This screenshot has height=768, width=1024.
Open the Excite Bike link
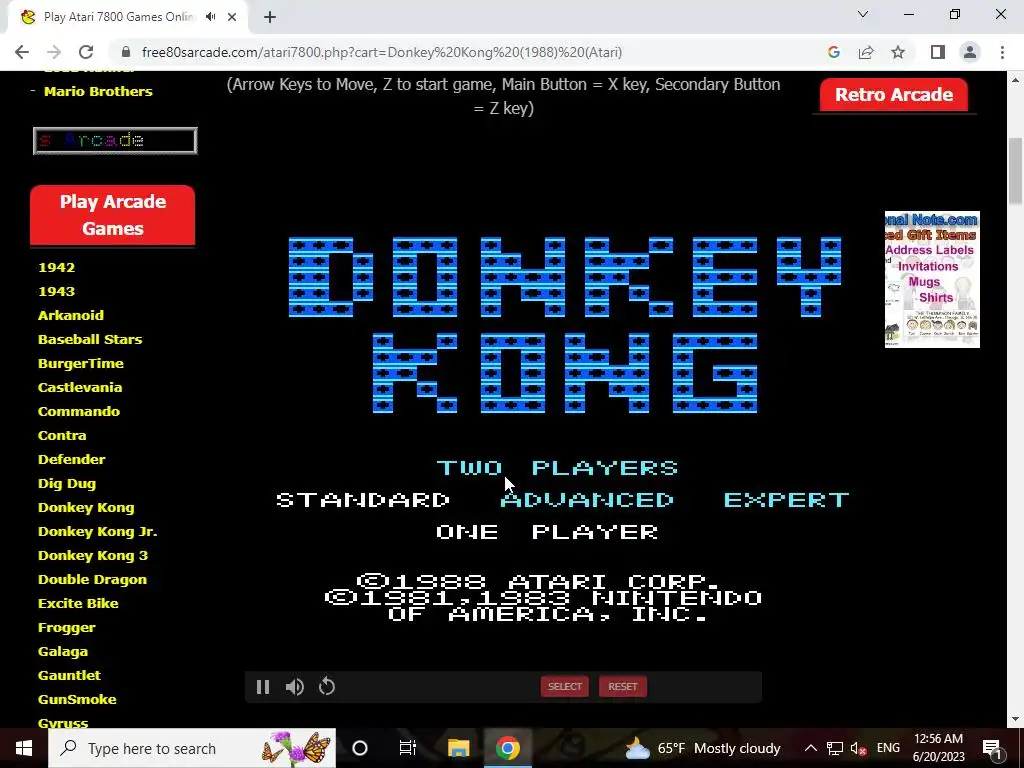78,603
